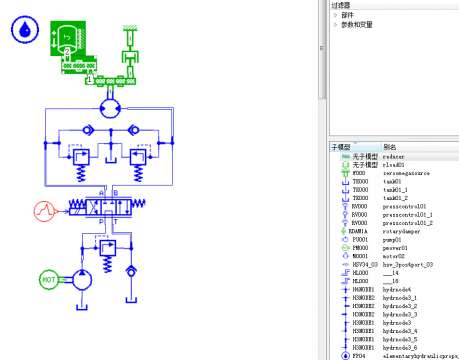Click the green MOT prime mover icon
The width and height of the screenshot is (459, 360).
click(49, 279)
